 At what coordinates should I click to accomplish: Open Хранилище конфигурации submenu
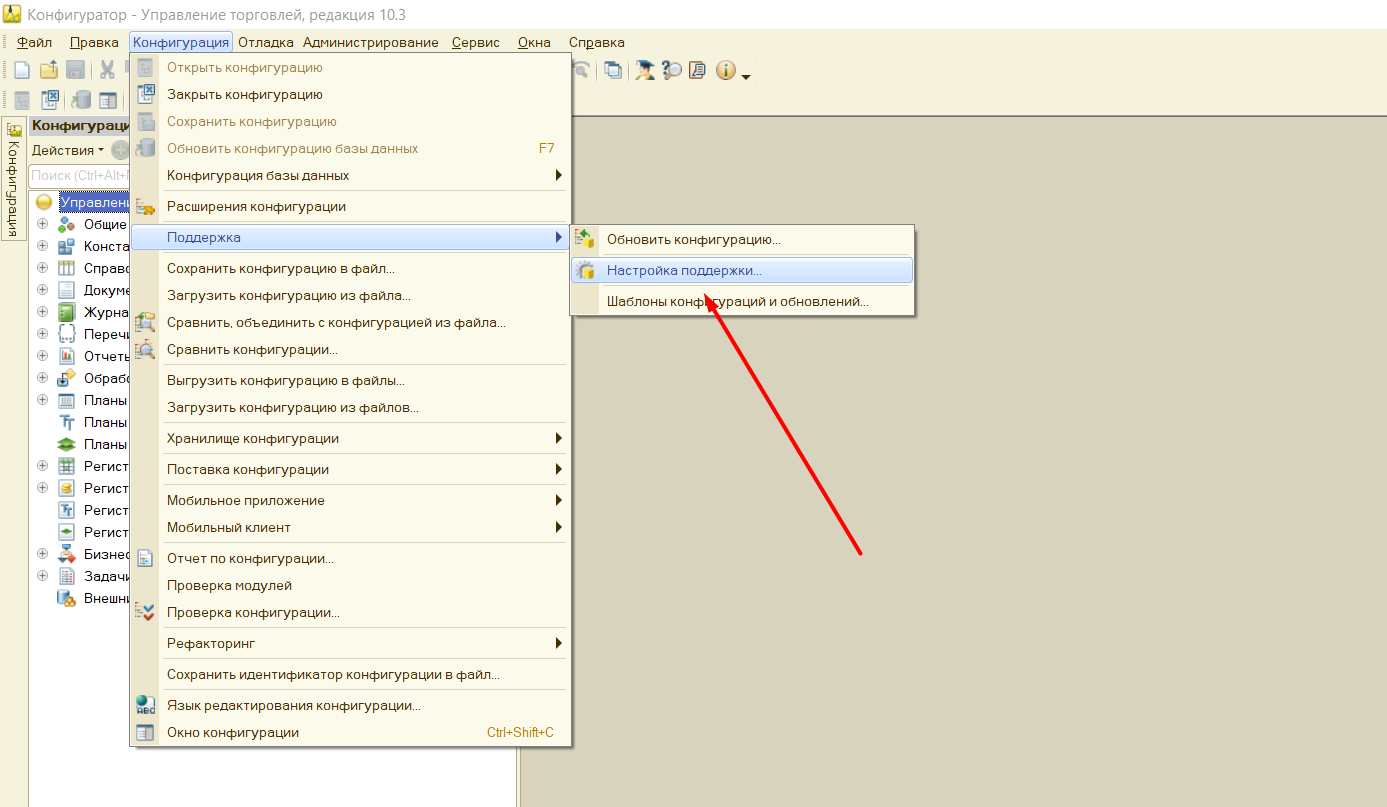click(x=350, y=439)
